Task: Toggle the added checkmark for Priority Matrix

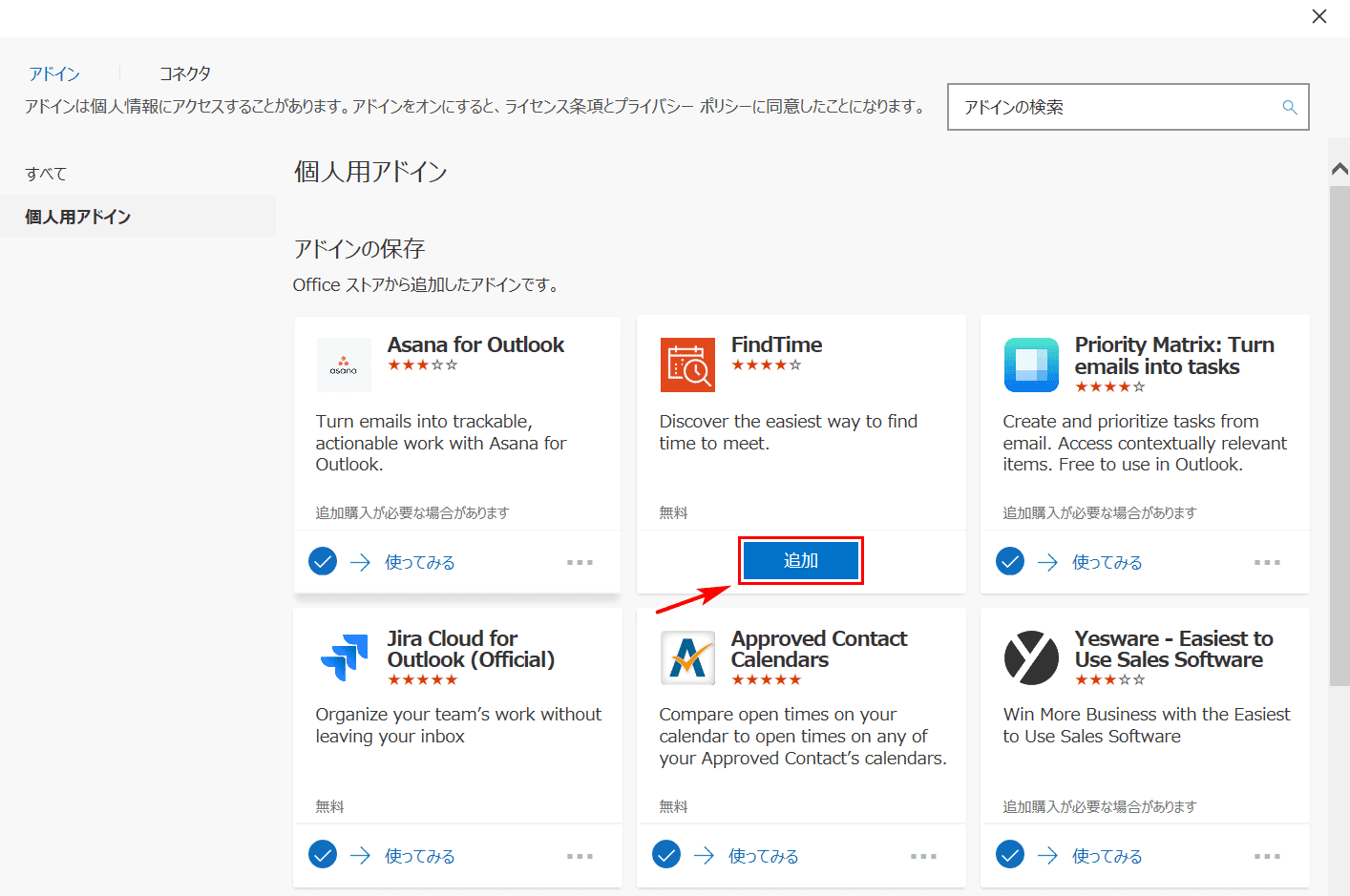Action: point(1010,561)
